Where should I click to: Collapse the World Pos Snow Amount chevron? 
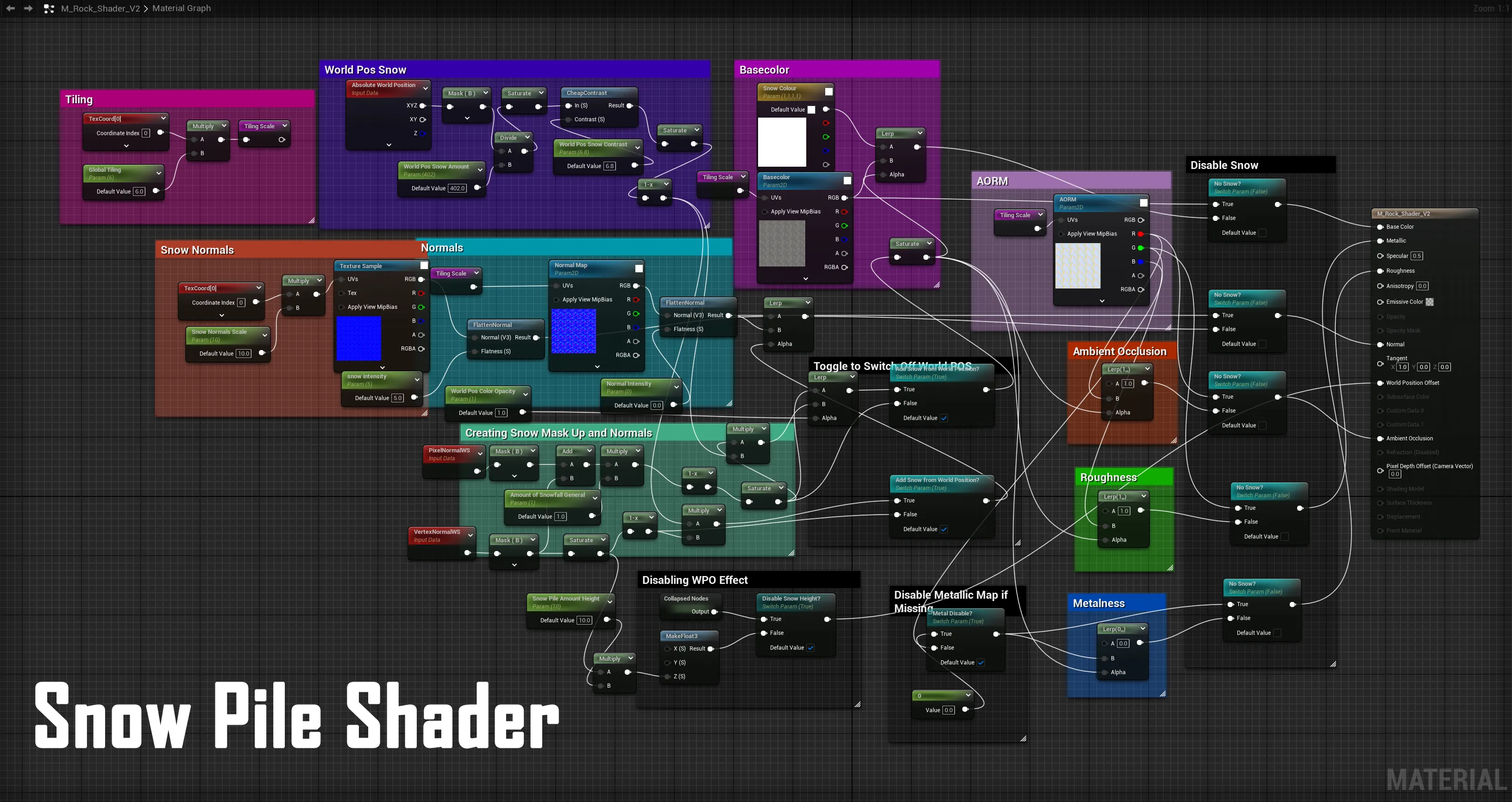(x=480, y=170)
